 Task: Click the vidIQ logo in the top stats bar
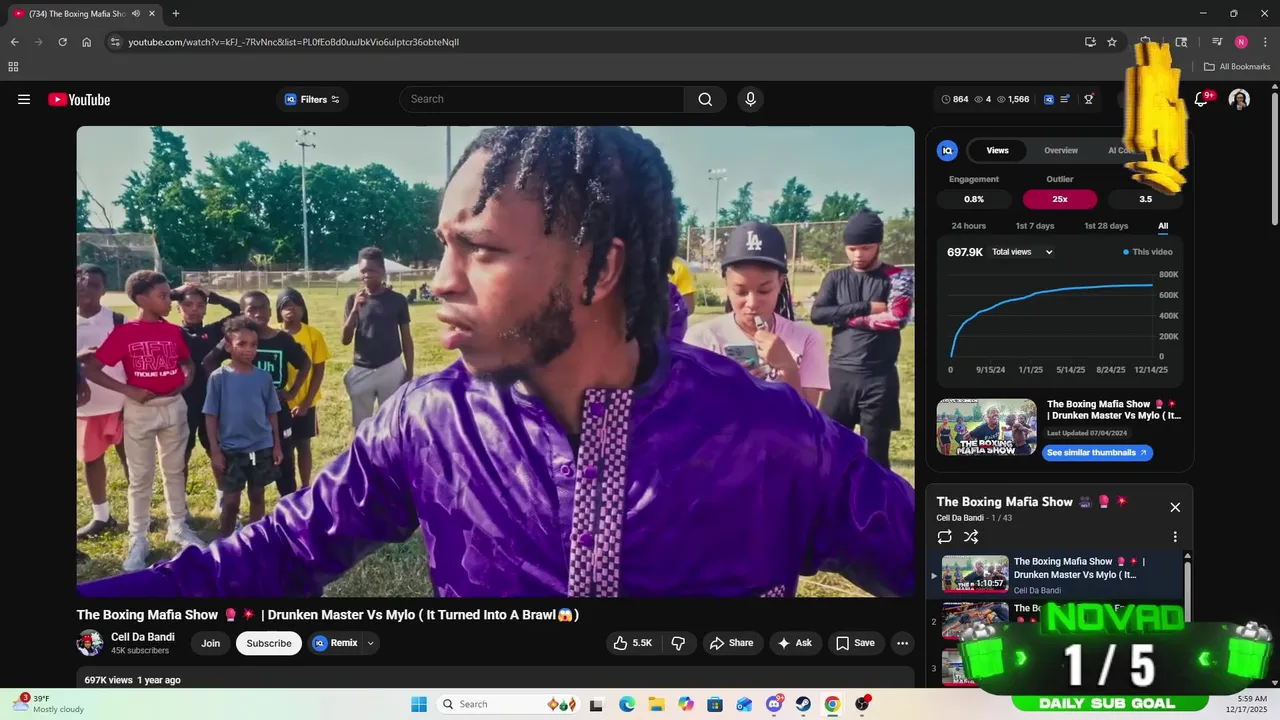[1049, 99]
